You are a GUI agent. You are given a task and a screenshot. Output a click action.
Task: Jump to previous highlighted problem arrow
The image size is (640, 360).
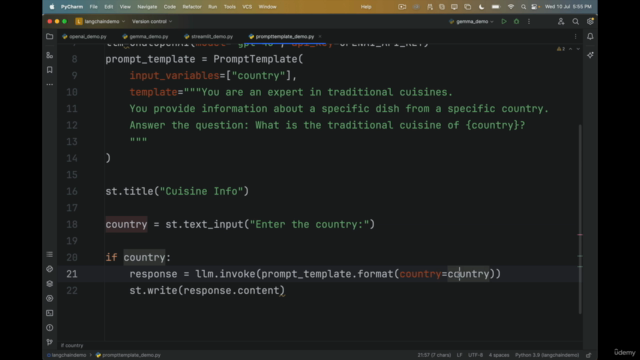pos(571,49)
